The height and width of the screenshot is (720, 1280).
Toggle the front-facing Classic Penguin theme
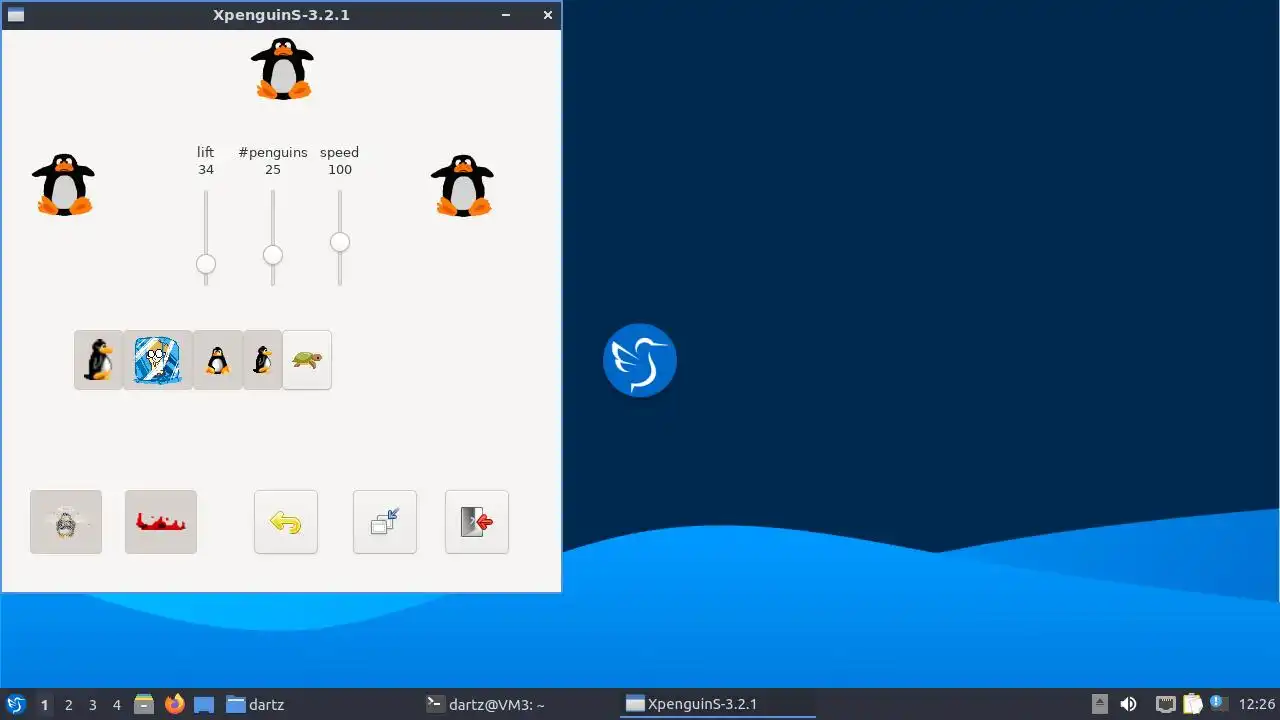(217, 360)
